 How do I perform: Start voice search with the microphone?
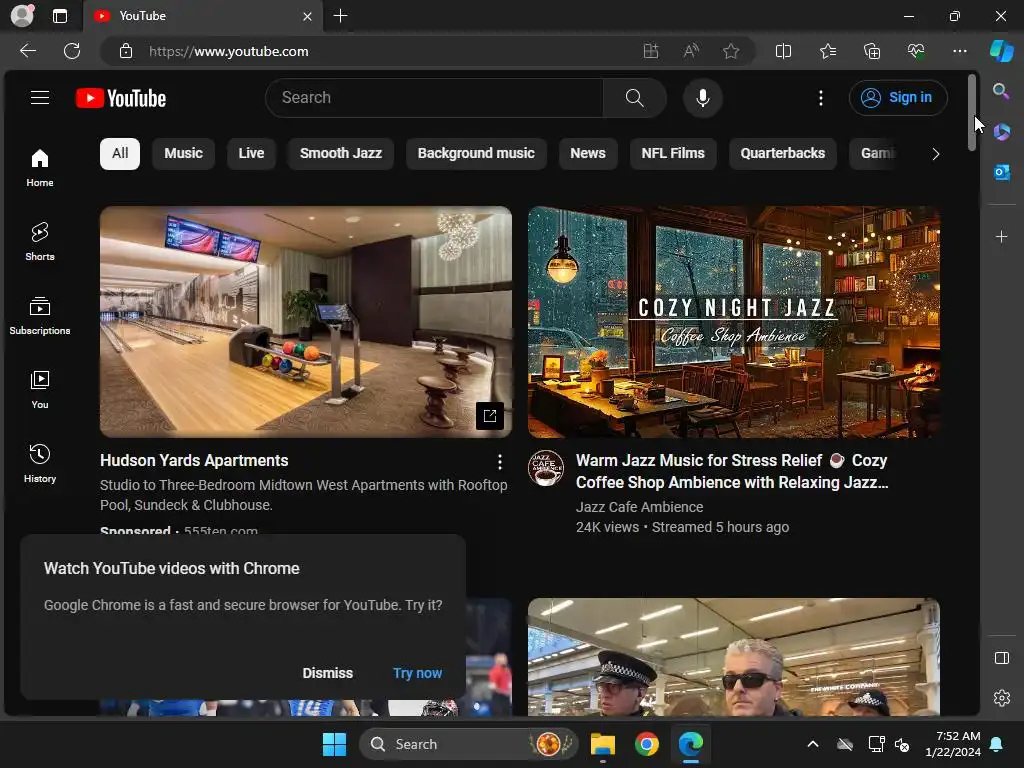point(703,98)
